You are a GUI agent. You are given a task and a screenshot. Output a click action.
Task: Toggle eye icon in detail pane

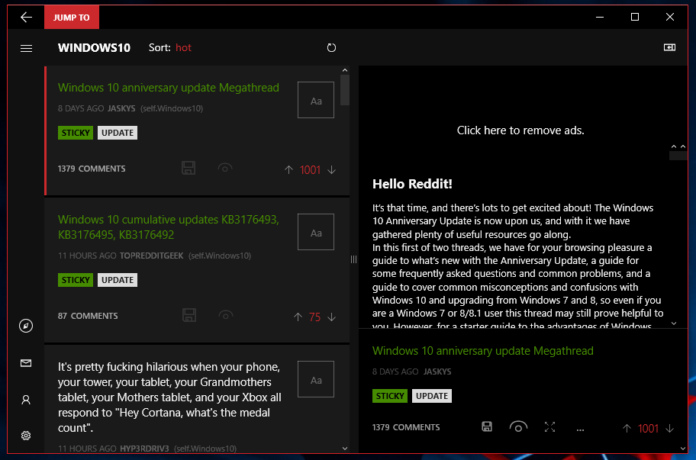pyautogui.click(x=518, y=427)
